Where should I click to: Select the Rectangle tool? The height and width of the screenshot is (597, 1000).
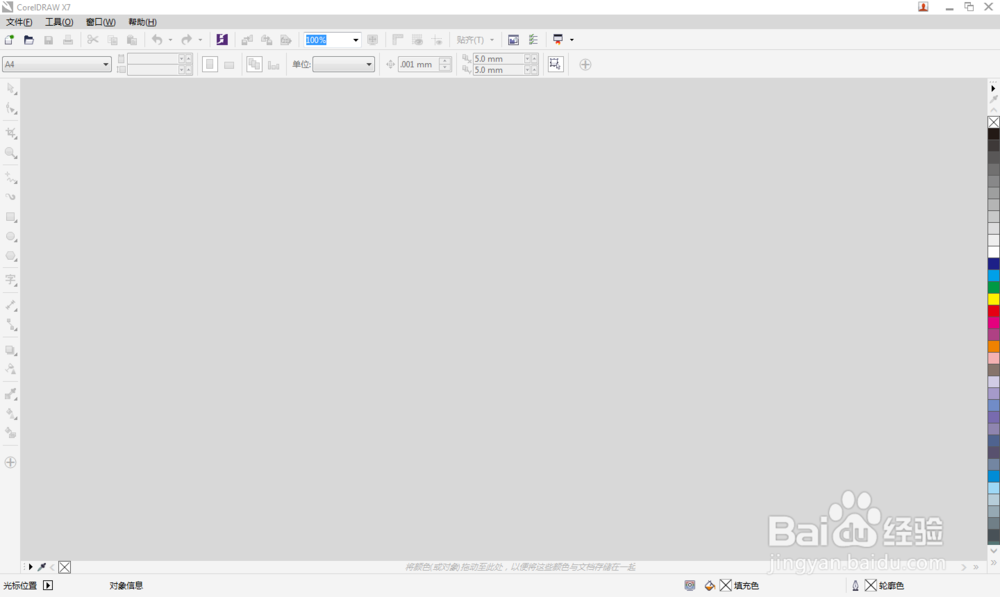(x=12, y=217)
